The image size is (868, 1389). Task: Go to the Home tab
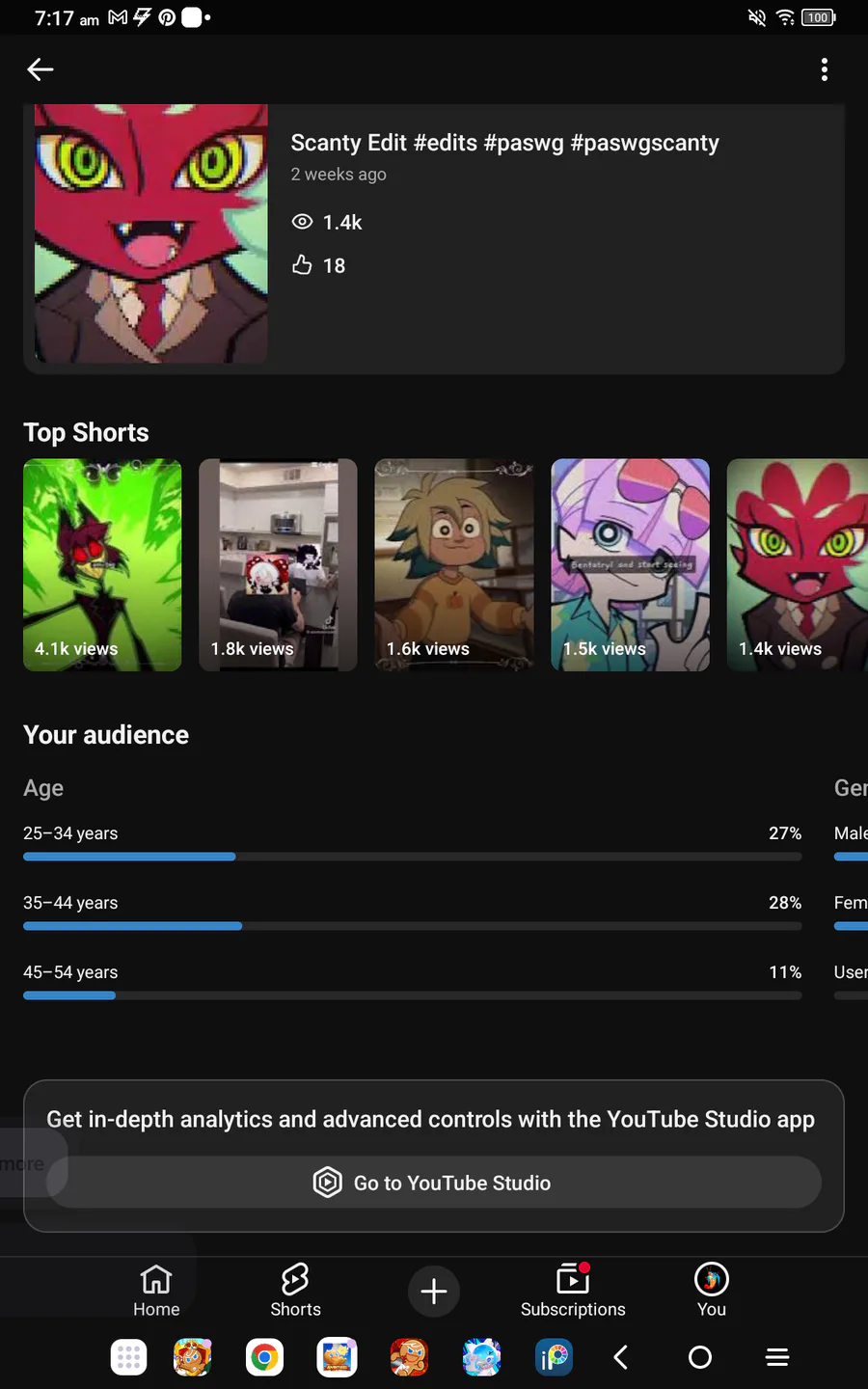[x=156, y=1291]
